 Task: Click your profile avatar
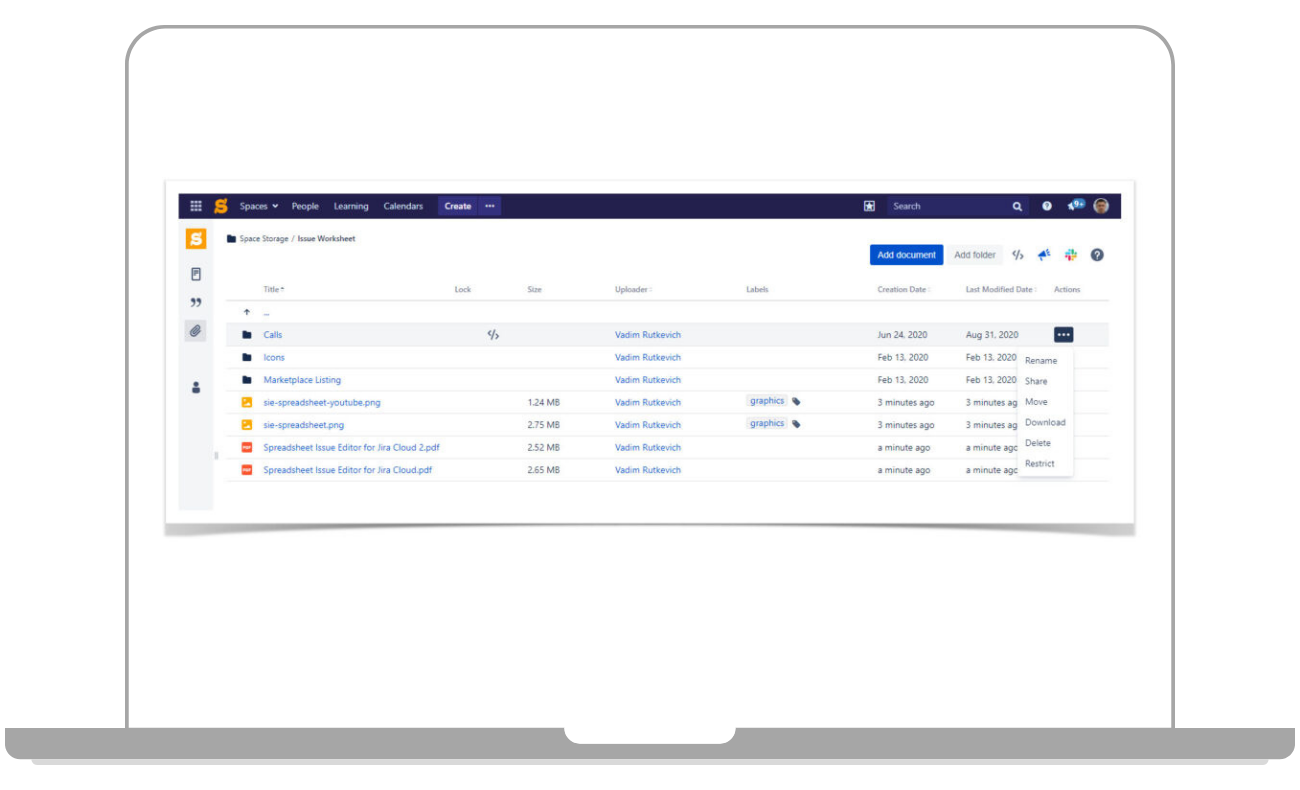click(x=1100, y=206)
